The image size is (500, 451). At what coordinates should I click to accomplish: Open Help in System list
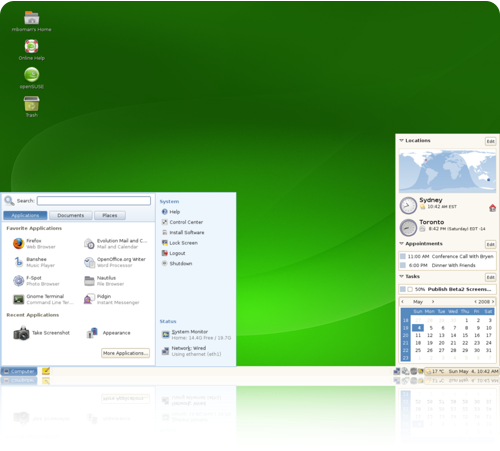[x=171, y=212]
